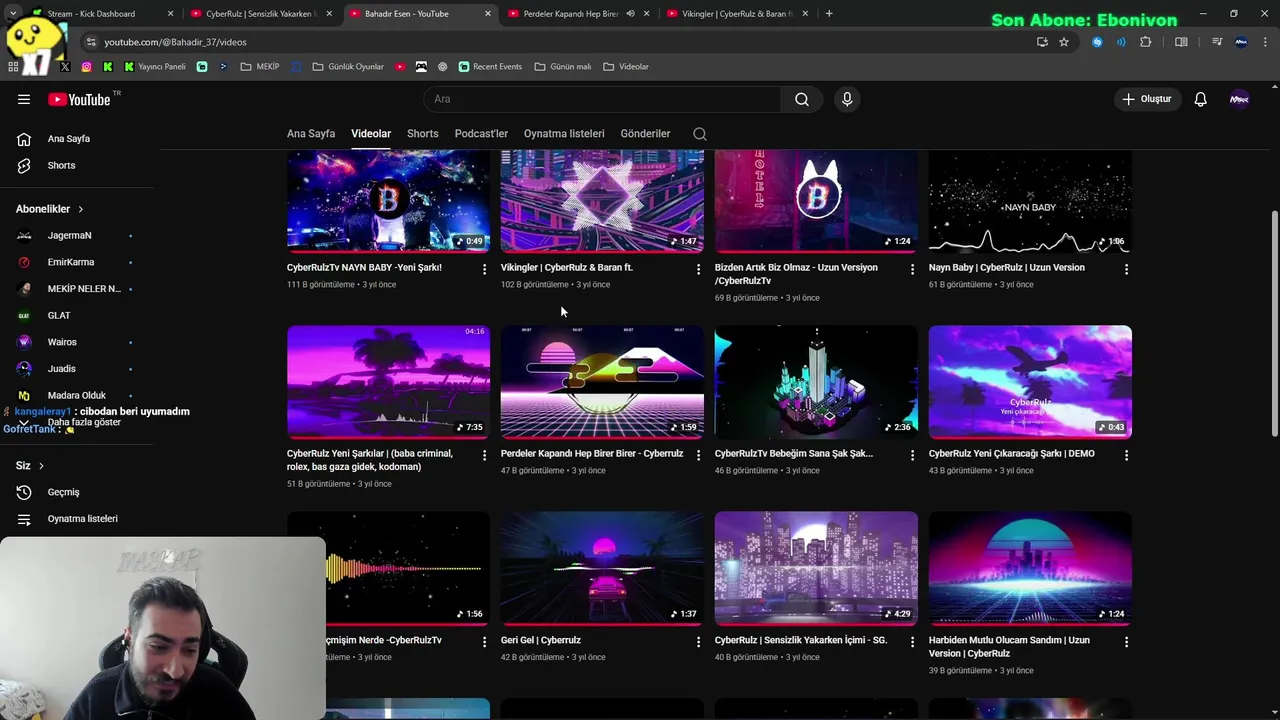Screen dimensions: 1280x720
Task: Open options for Geri Gel video
Action: [698, 642]
